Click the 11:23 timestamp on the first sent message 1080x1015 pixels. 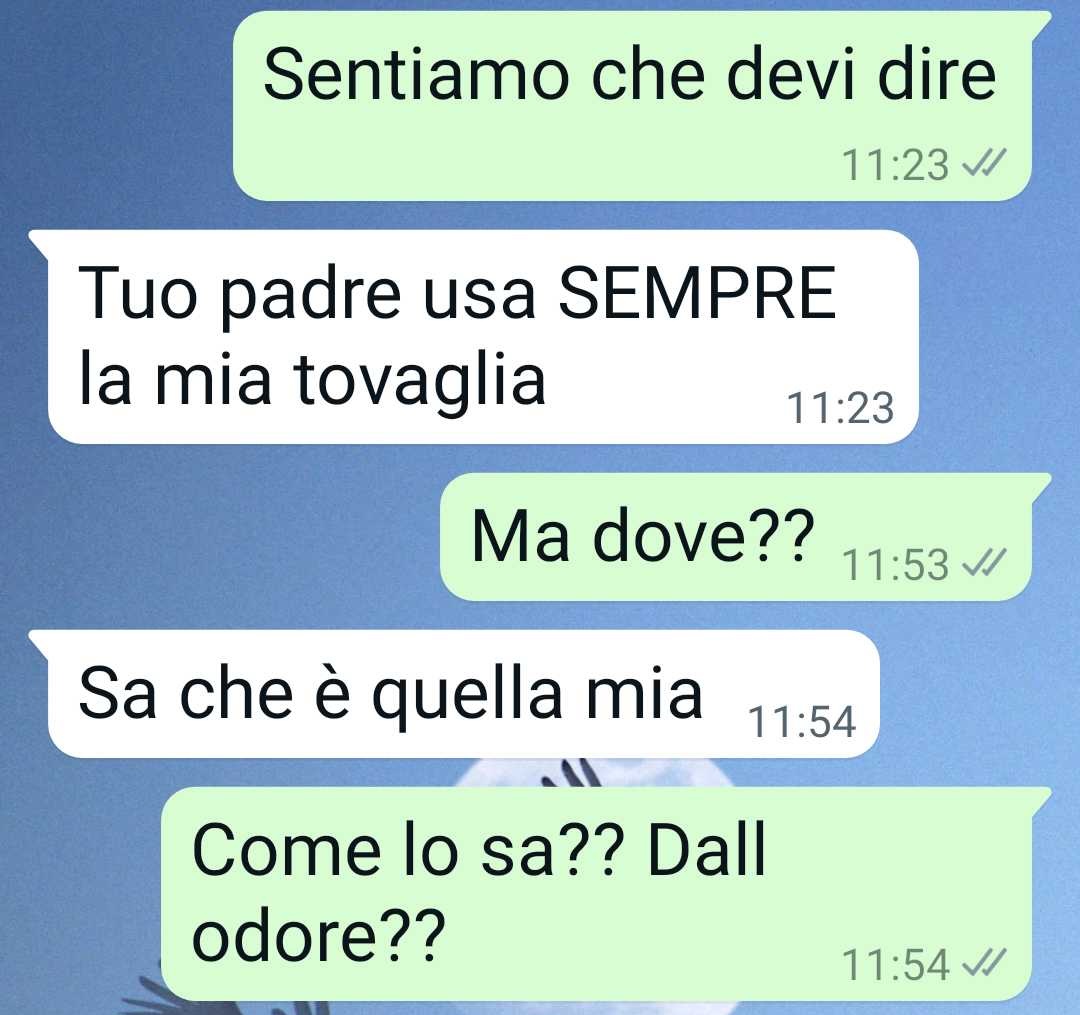tap(895, 165)
